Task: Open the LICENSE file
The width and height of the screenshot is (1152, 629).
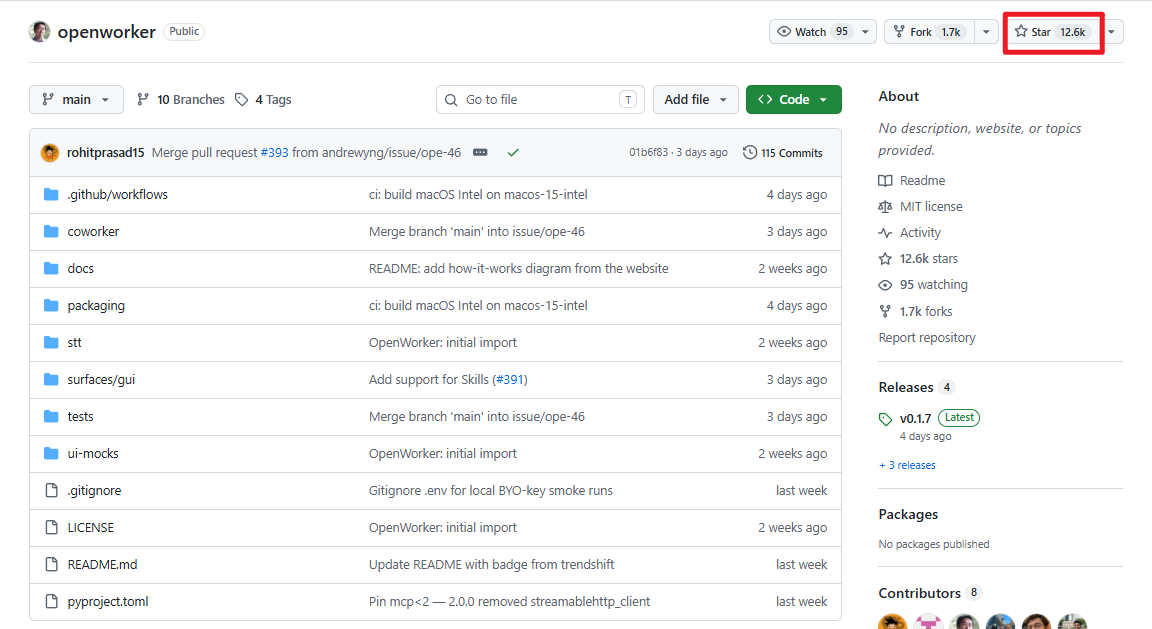Action: (x=90, y=528)
